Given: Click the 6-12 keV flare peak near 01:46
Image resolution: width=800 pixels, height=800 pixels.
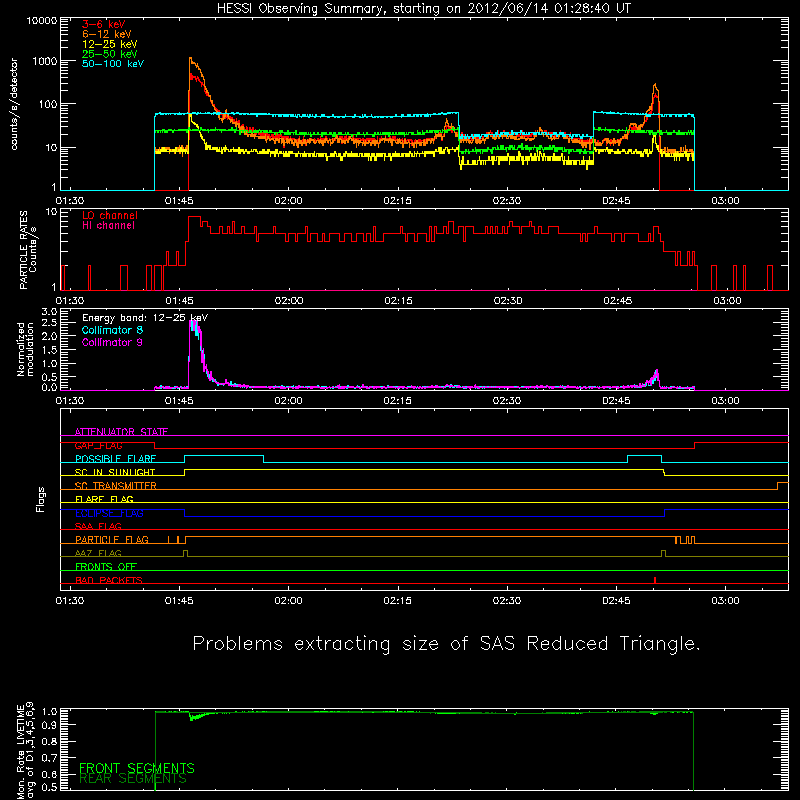Looking at the screenshot, I should [x=190, y=59].
